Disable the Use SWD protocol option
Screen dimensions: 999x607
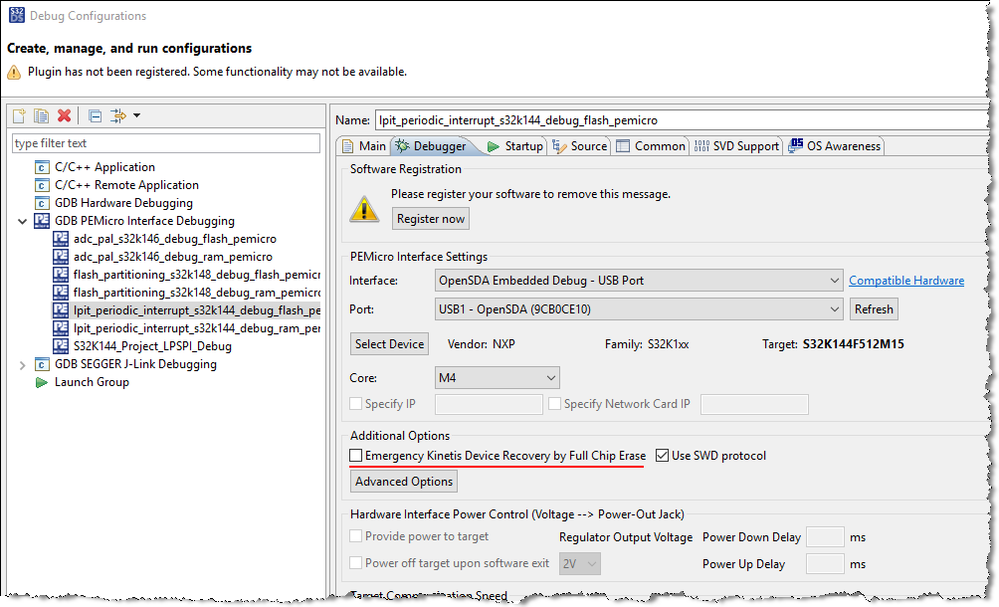(x=662, y=455)
